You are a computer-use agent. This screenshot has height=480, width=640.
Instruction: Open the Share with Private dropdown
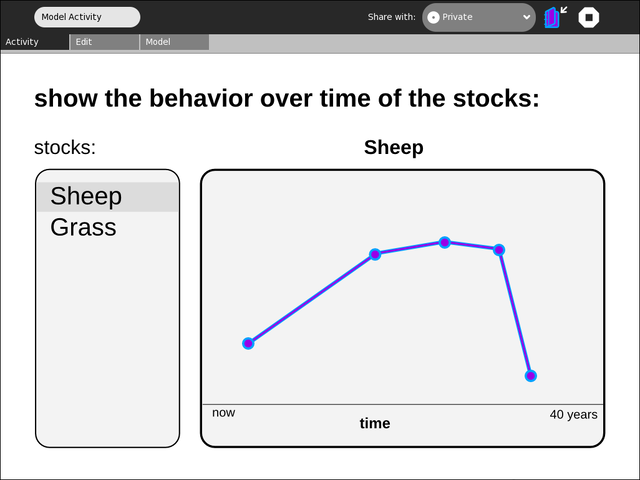[479, 17]
